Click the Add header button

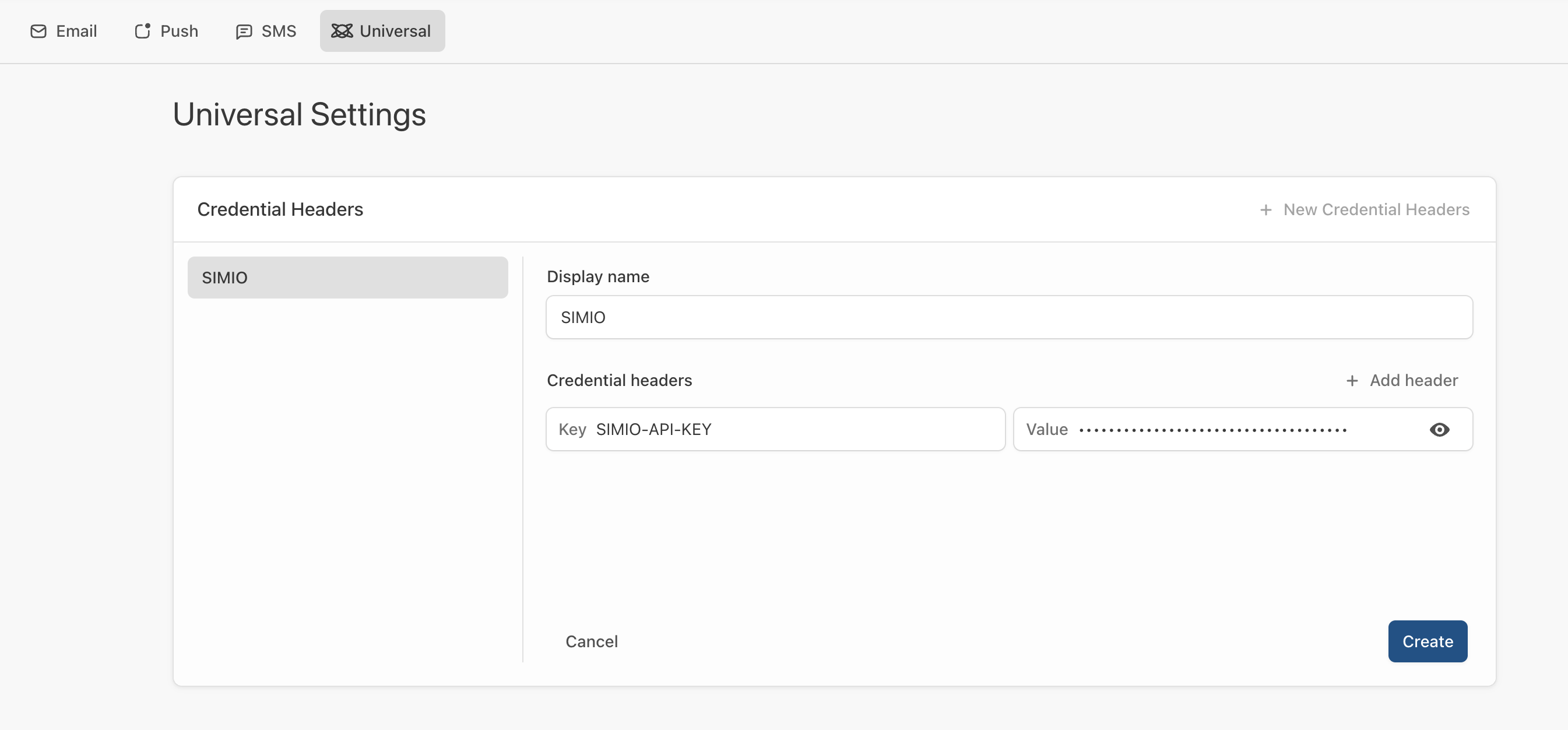pyautogui.click(x=1402, y=381)
